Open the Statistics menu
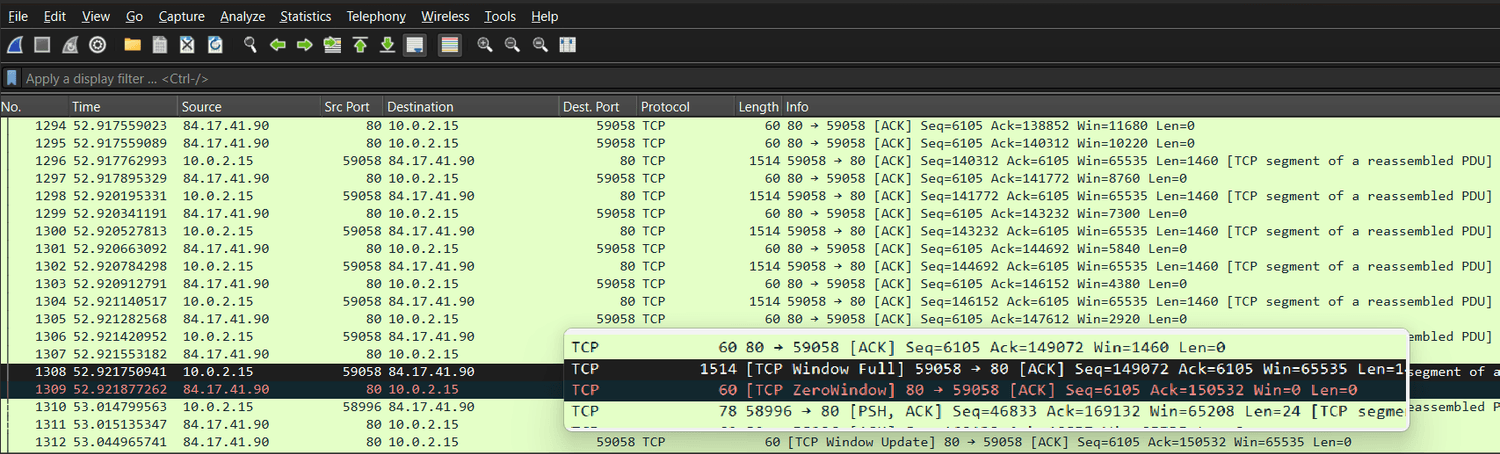Viewport: 1500px width, 454px height. pyautogui.click(x=305, y=16)
